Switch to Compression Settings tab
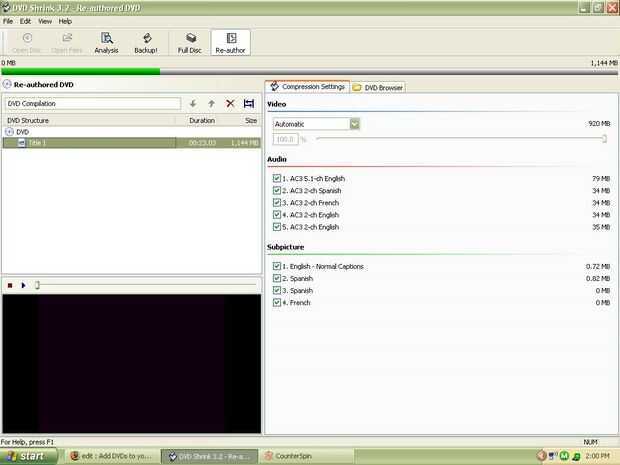The height and width of the screenshot is (465, 620). (308, 87)
